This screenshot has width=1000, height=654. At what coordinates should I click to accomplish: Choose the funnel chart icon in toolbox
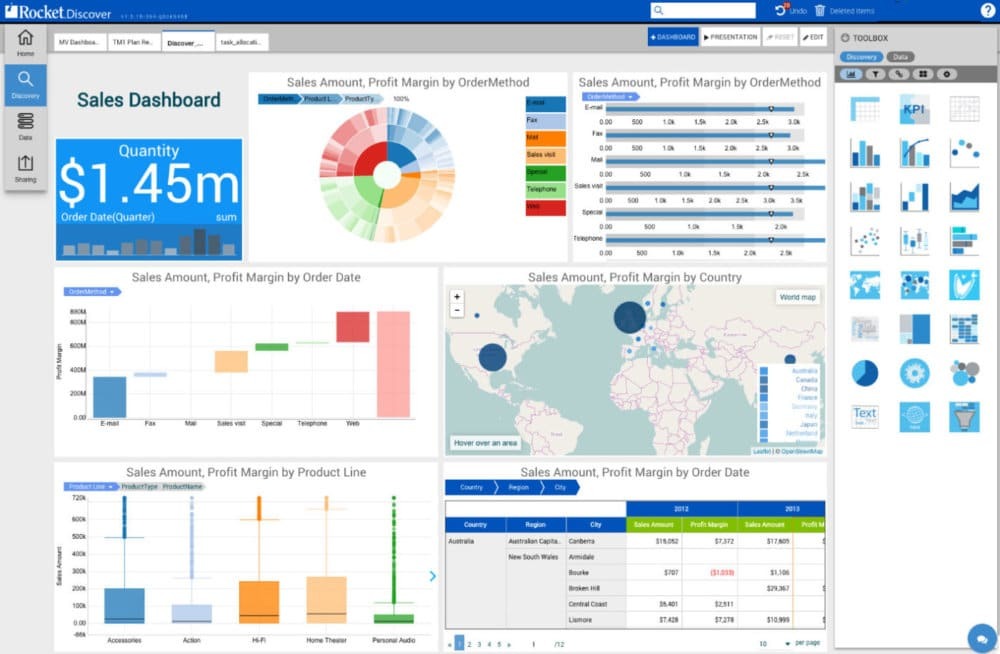coord(964,416)
